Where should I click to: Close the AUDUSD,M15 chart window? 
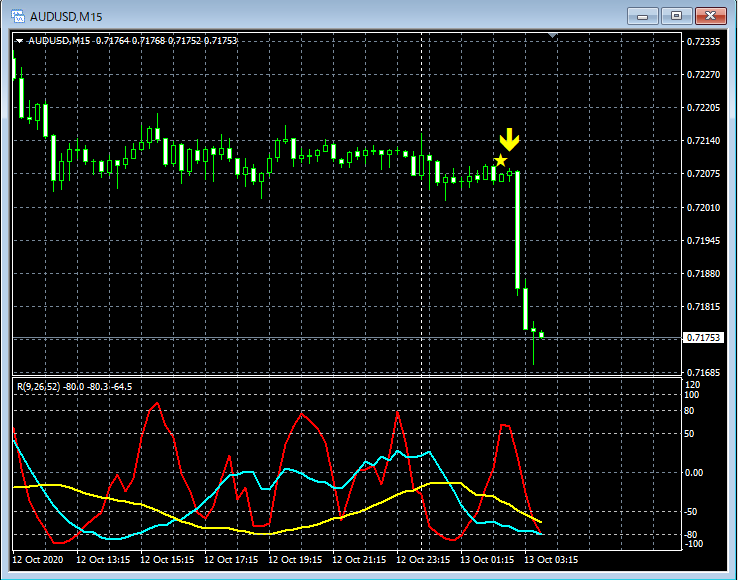710,16
